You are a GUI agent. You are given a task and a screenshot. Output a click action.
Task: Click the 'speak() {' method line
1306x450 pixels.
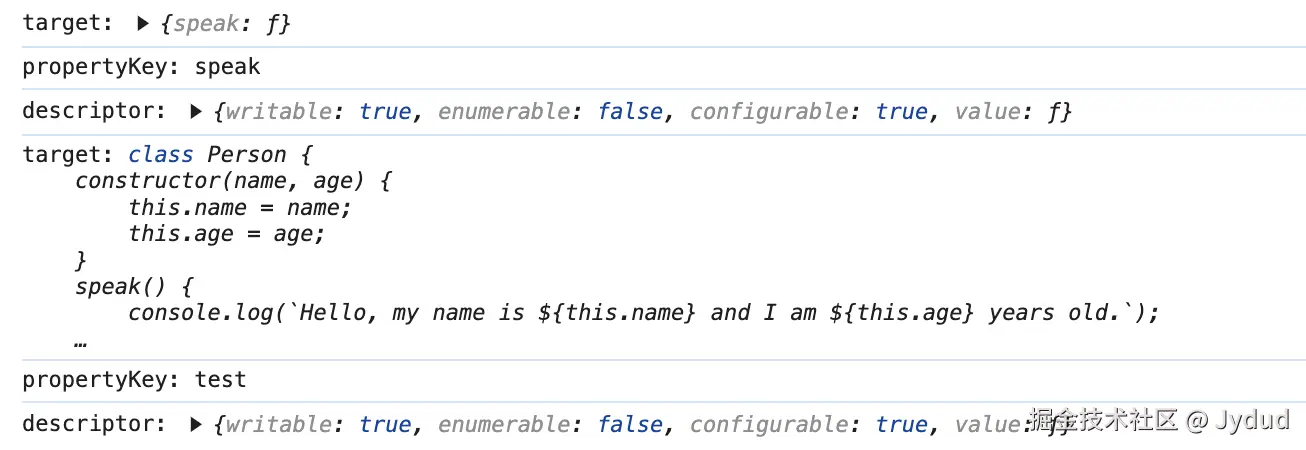pyautogui.click(x=133, y=287)
